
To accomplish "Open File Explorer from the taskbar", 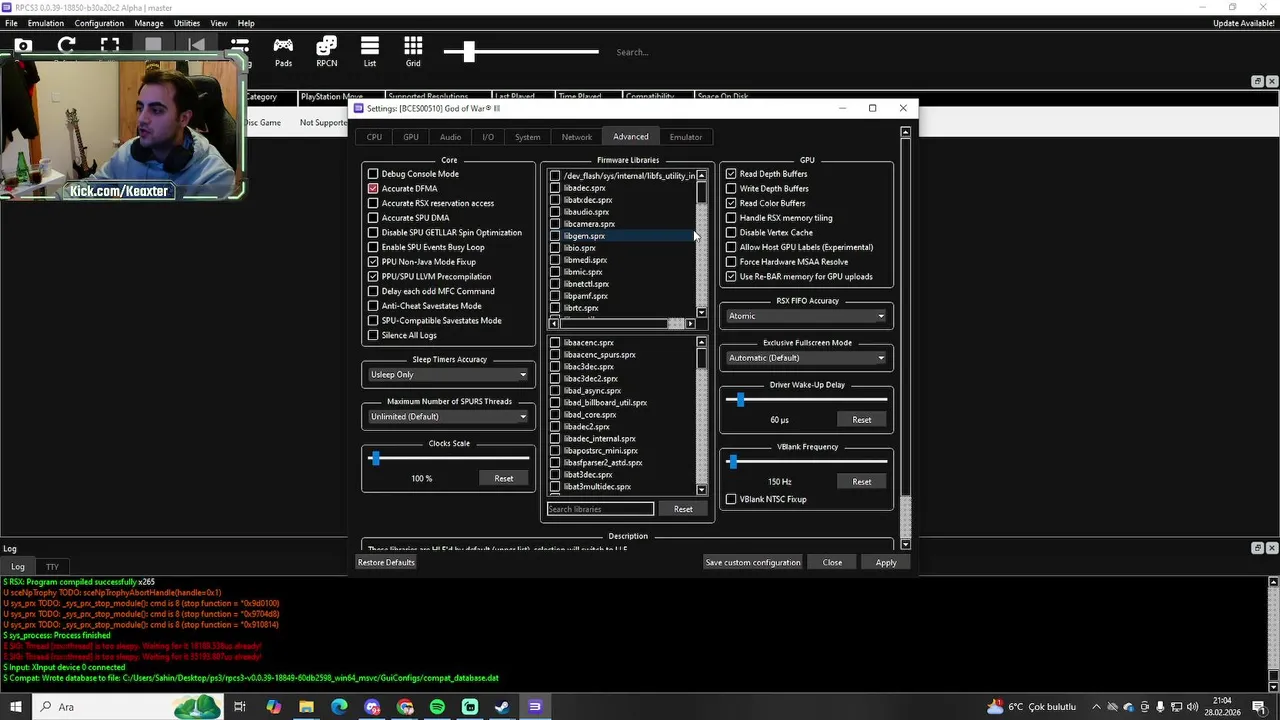I will click(x=306, y=707).
